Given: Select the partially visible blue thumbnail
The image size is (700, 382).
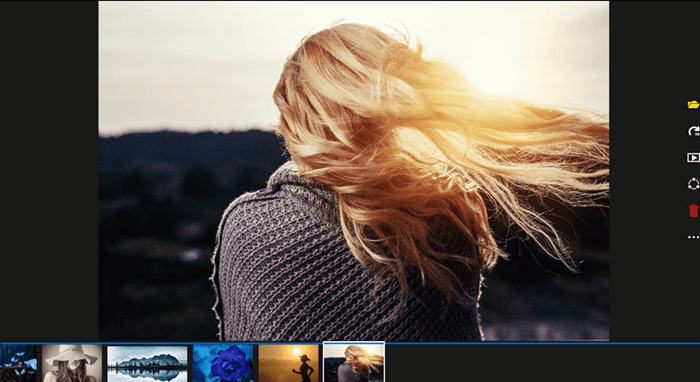Looking at the screenshot, I should (18, 363).
